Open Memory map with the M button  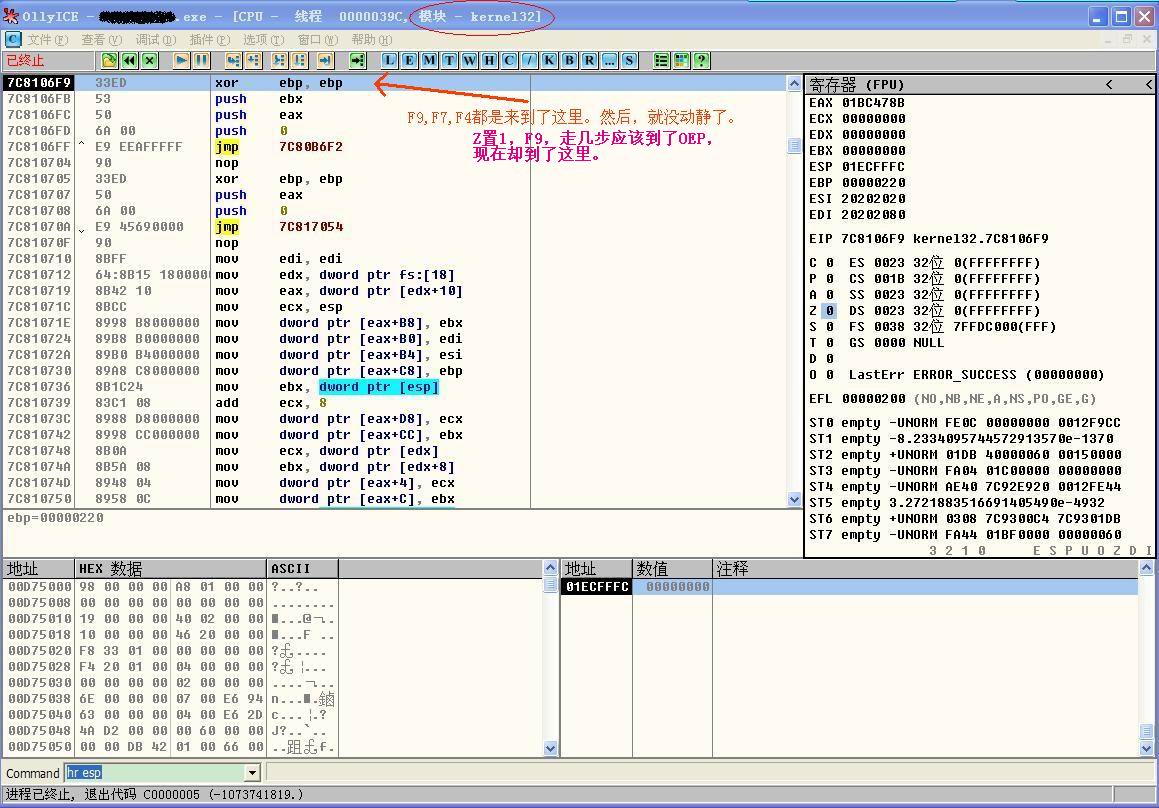tap(429, 60)
